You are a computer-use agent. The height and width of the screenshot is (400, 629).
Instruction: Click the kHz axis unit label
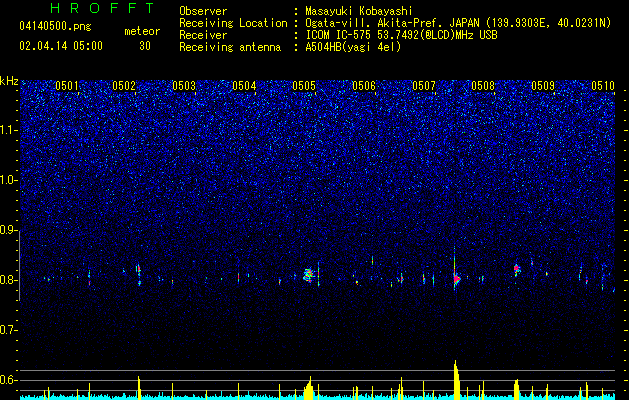pyautogui.click(x=9, y=81)
